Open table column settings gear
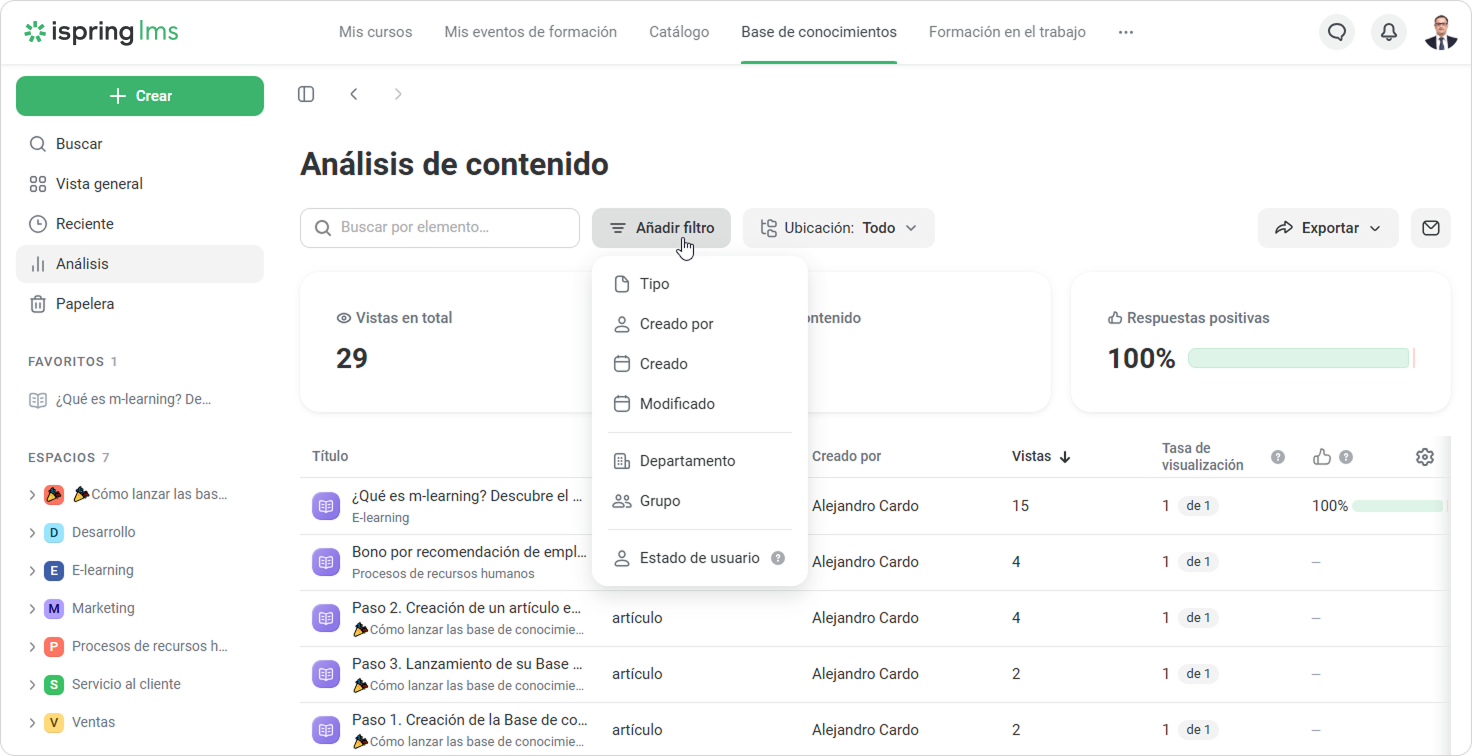This screenshot has width=1472, height=756. (1425, 457)
